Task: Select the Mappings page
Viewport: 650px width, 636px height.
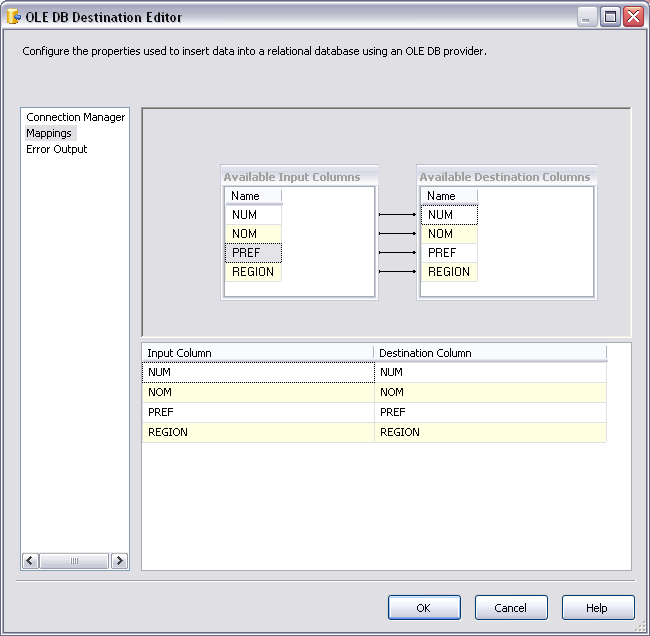Action: coord(49,133)
